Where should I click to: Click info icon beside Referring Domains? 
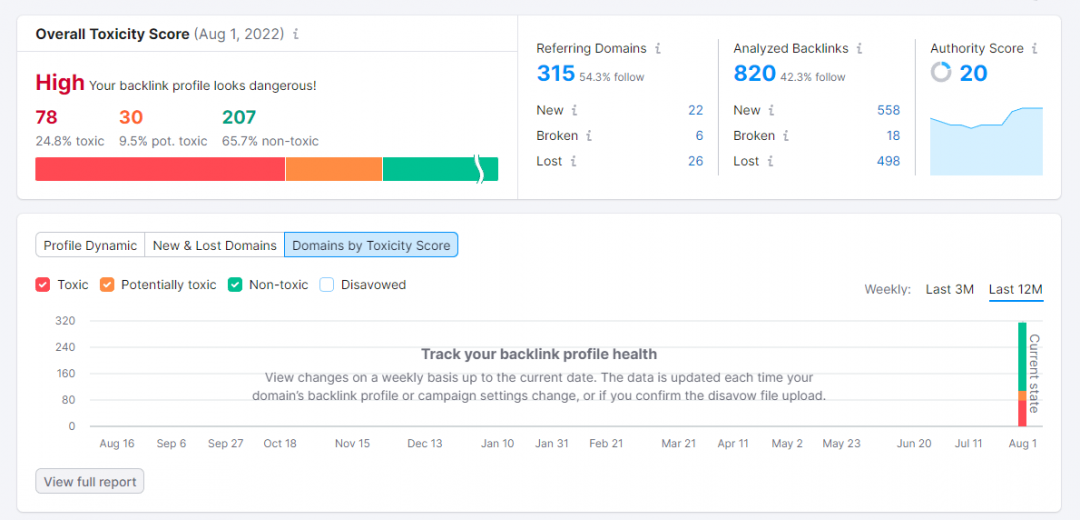[x=657, y=48]
